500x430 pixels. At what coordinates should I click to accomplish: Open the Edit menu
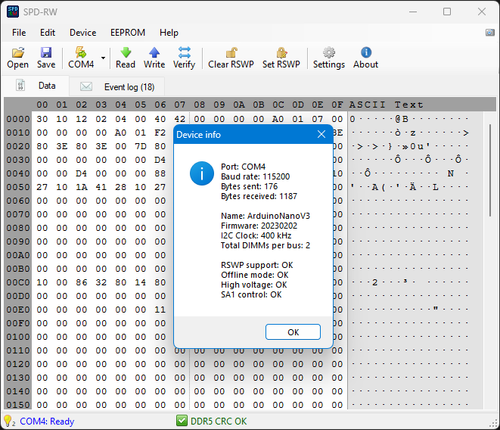point(48,33)
